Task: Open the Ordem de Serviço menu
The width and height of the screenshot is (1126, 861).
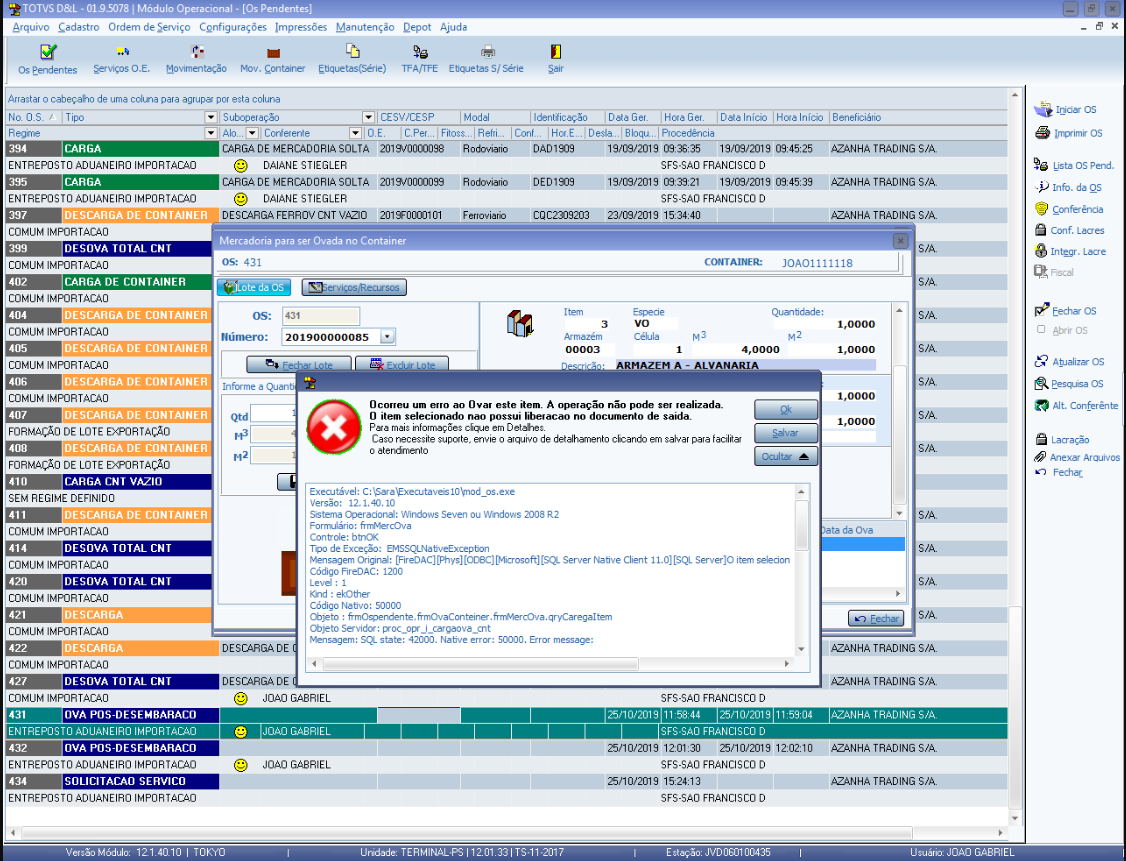Action: pyautogui.click(x=149, y=27)
